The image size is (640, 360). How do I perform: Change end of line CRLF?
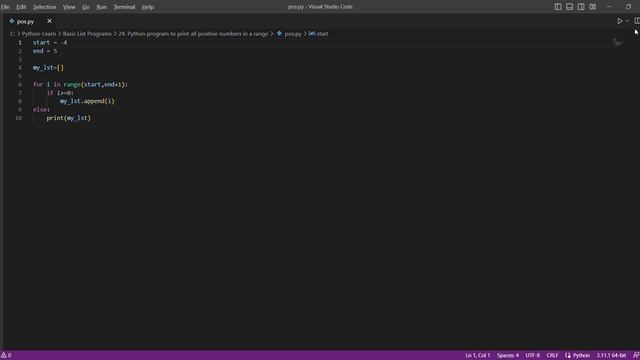(552, 356)
